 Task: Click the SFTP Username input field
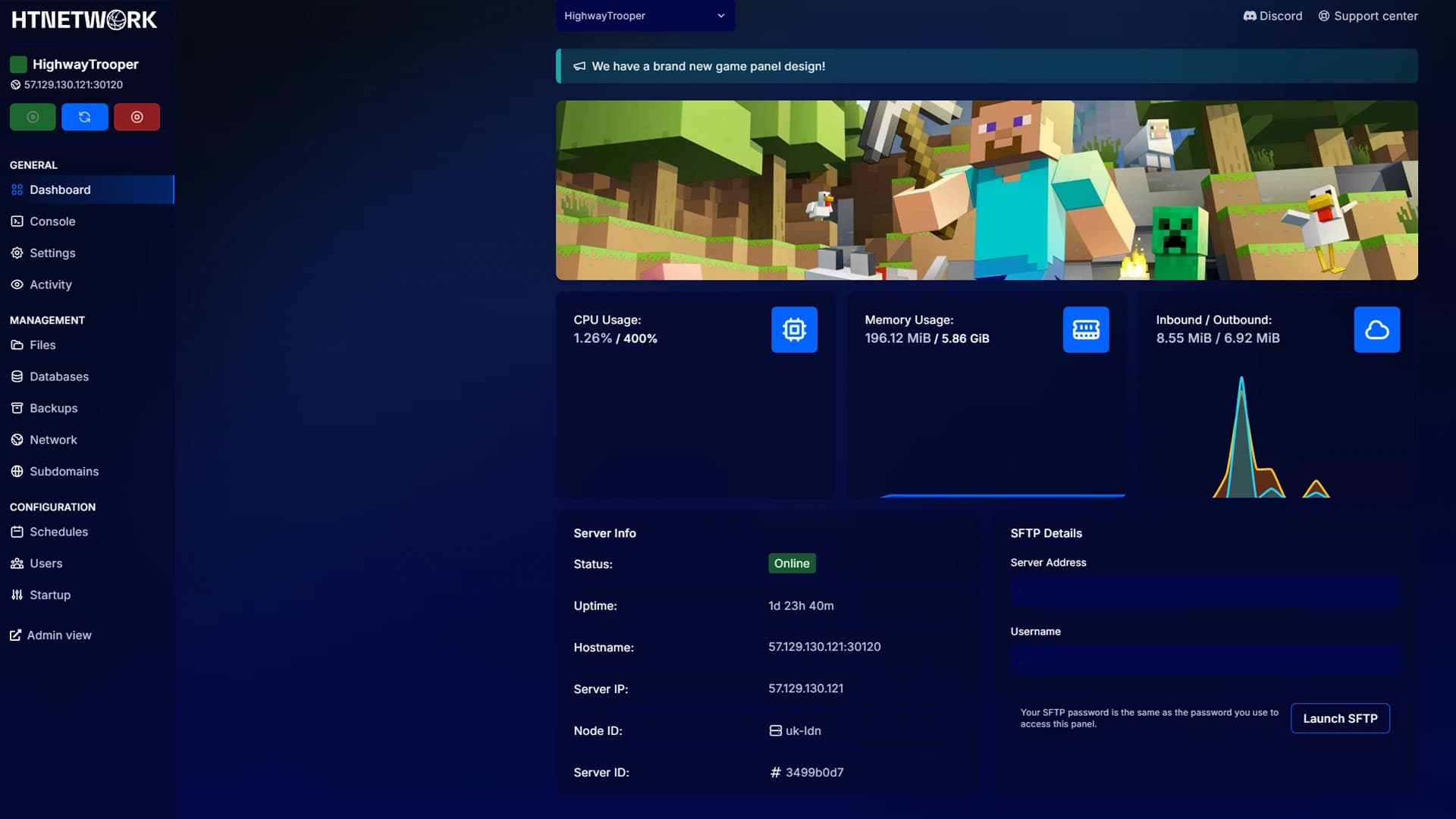pyautogui.click(x=1204, y=659)
